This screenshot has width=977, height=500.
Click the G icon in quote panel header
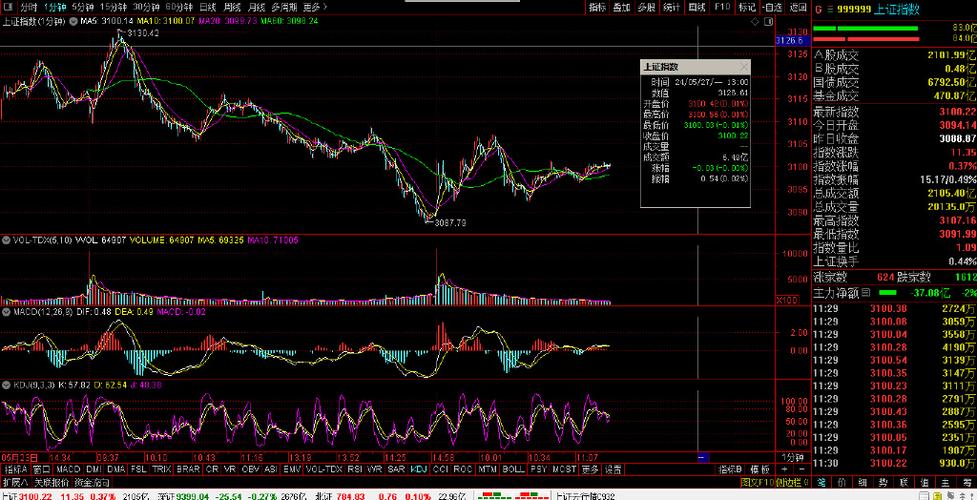click(818, 8)
